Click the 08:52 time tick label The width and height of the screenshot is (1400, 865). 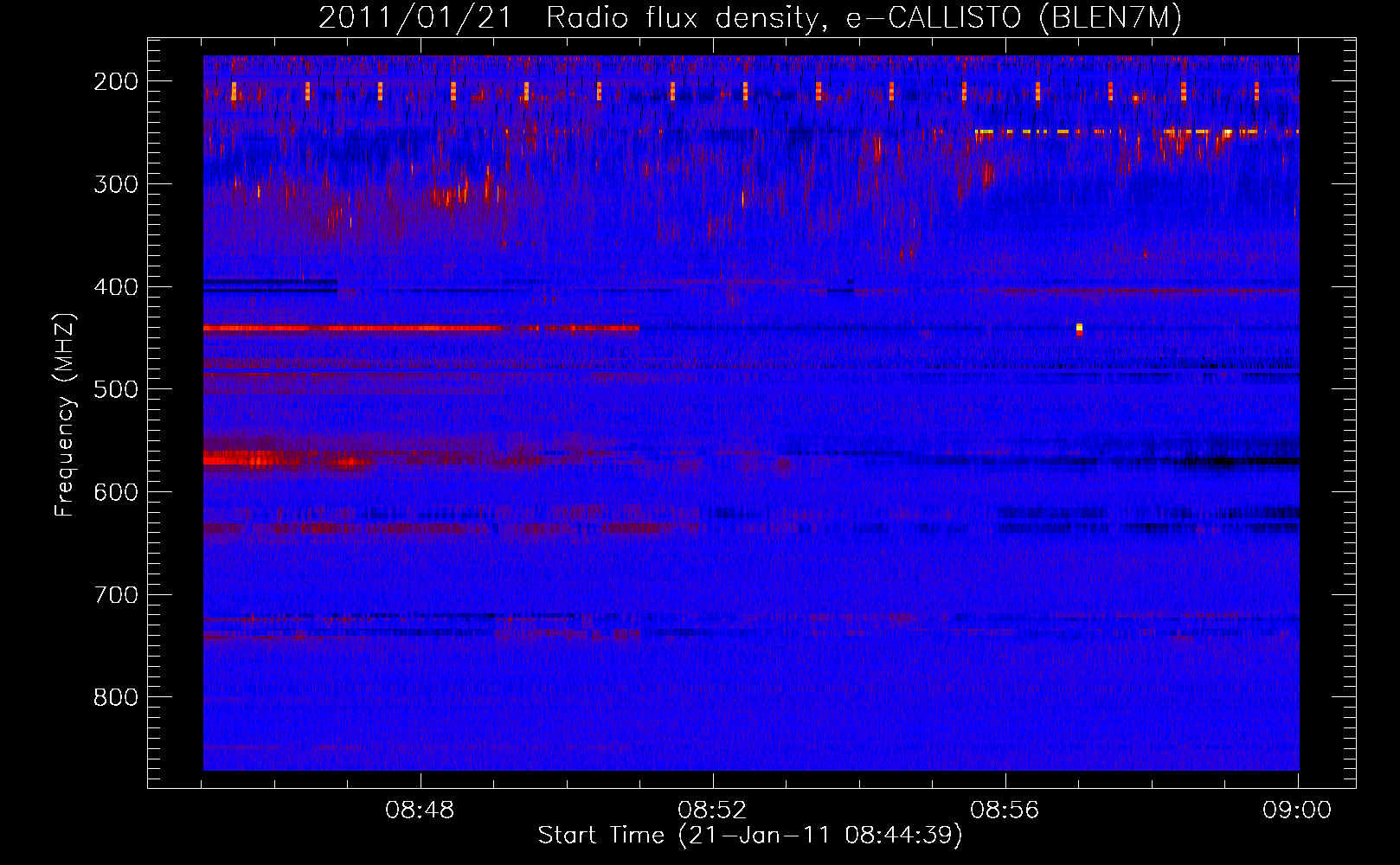pyautogui.click(x=713, y=811)
